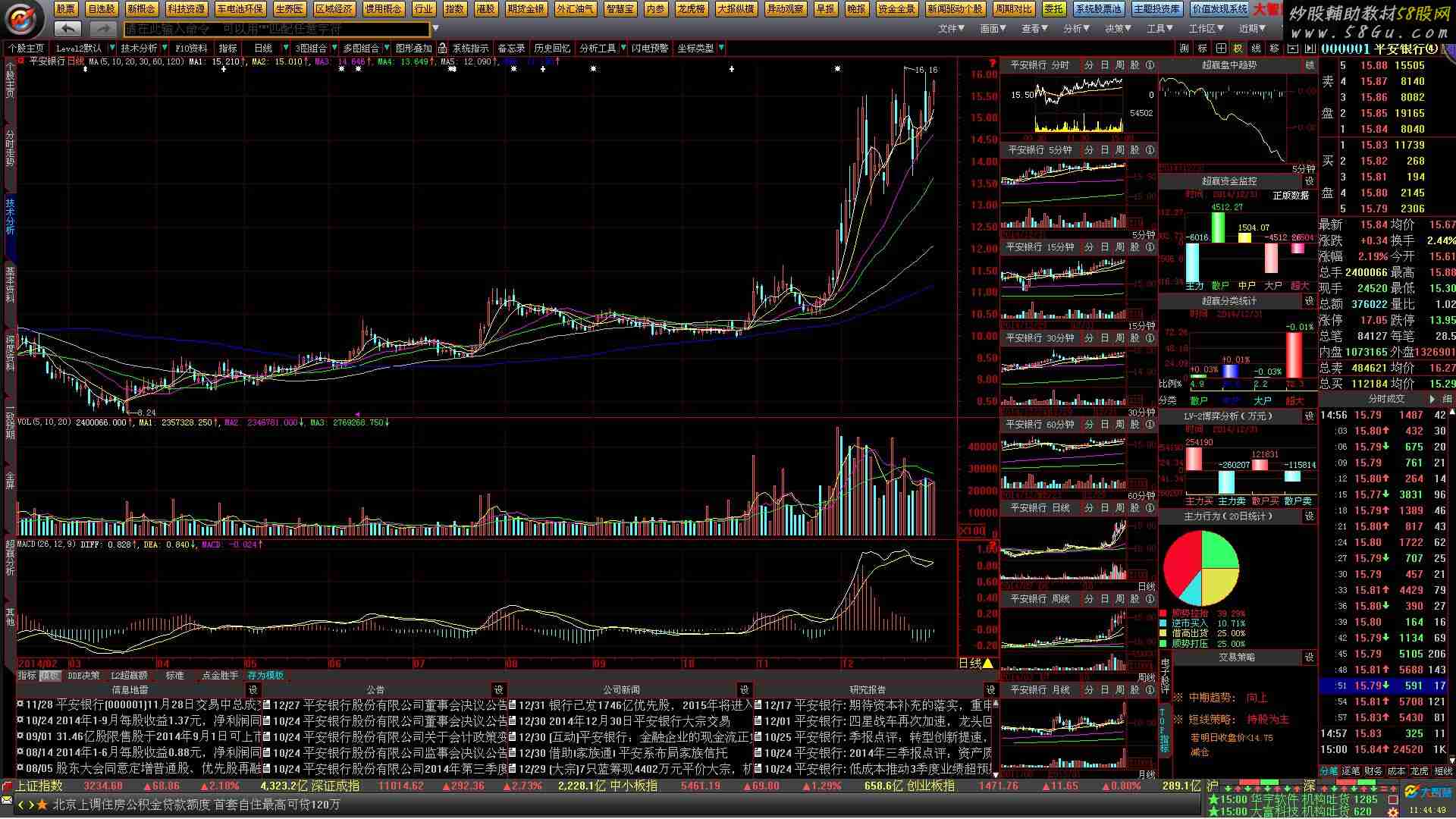Select the 模板 toggle below chart
This screenshot has width=1456, height=819.
pos(50,676)
